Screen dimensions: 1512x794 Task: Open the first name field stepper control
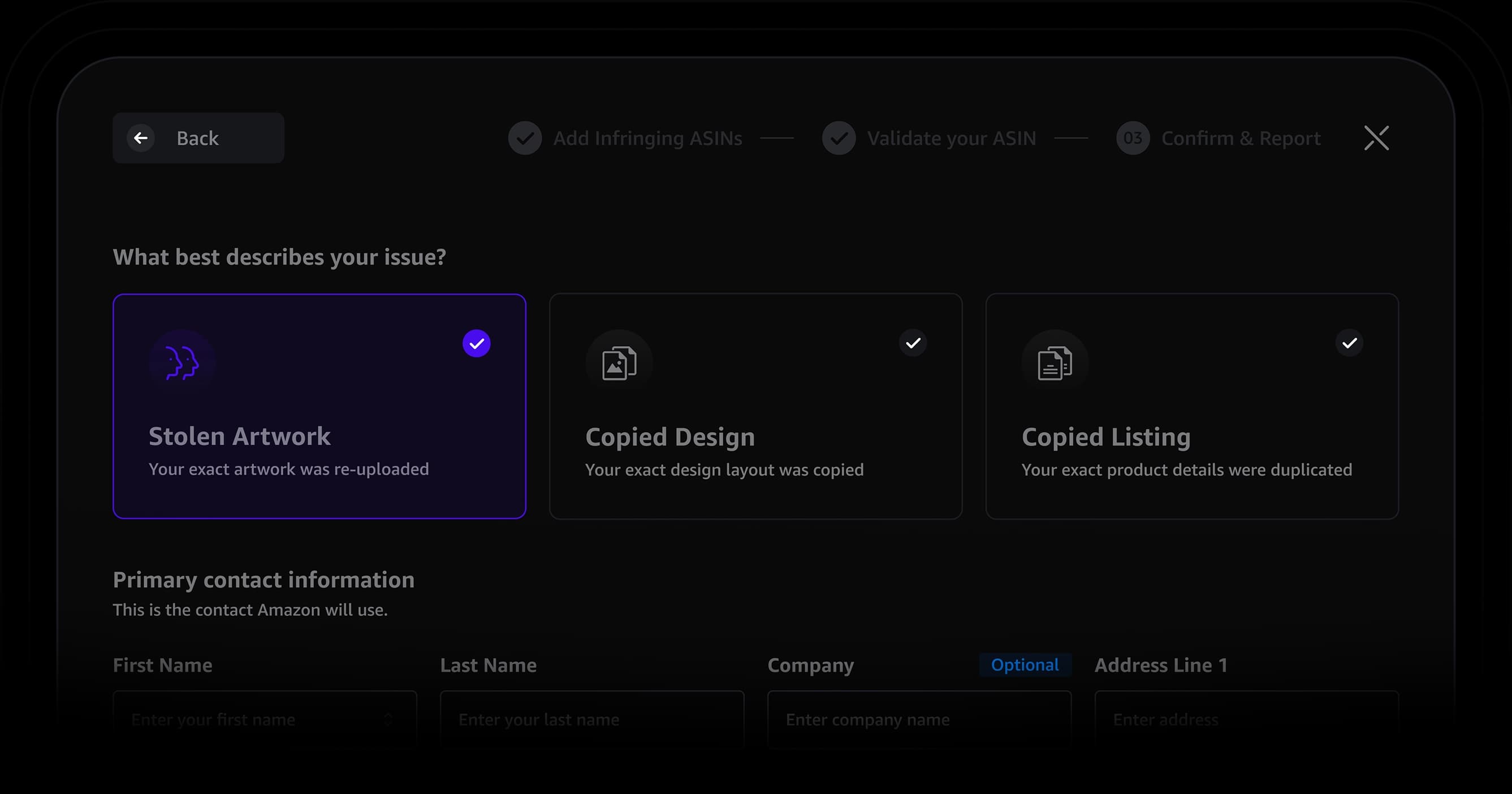pos(388,719)
